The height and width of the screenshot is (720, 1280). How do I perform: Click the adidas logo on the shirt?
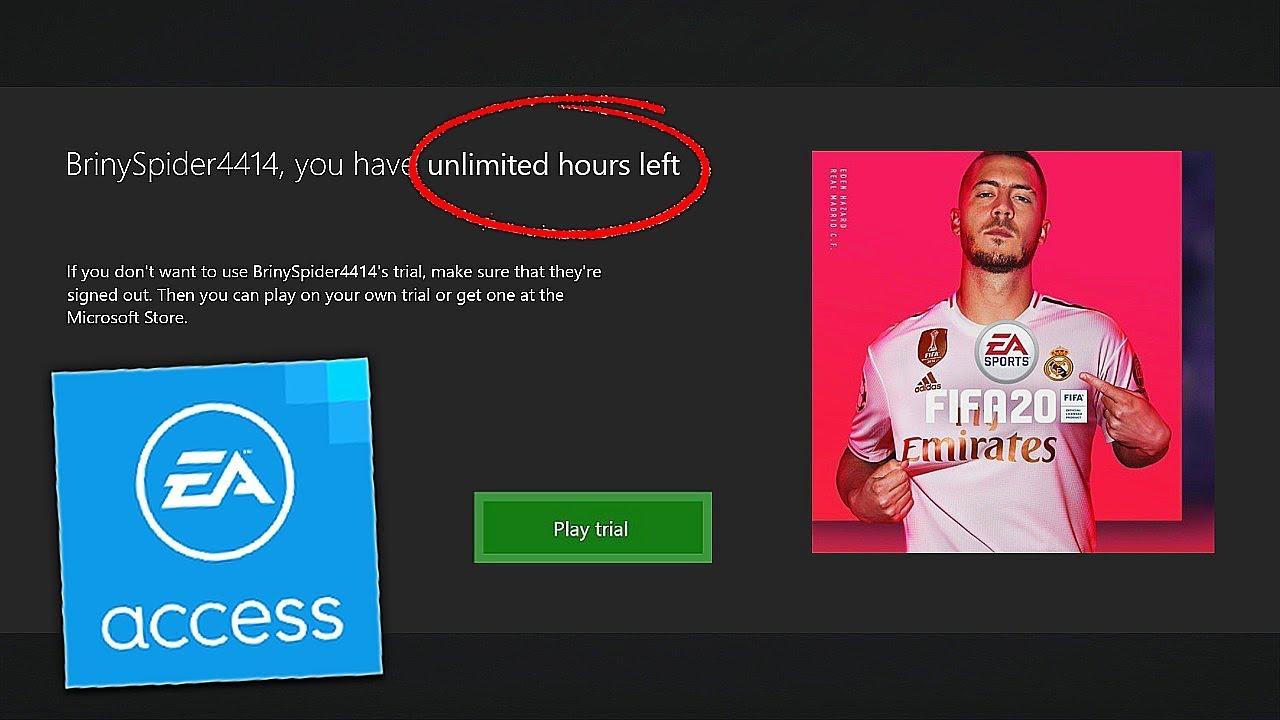coord(927,382)
